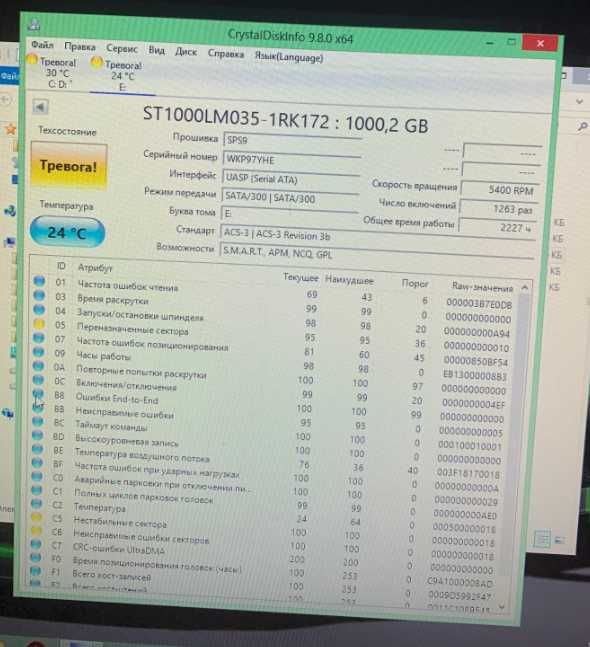Click the 24 °C temperature indicator
This screenshot has height=647, width=590.
[x=67, y=232]
